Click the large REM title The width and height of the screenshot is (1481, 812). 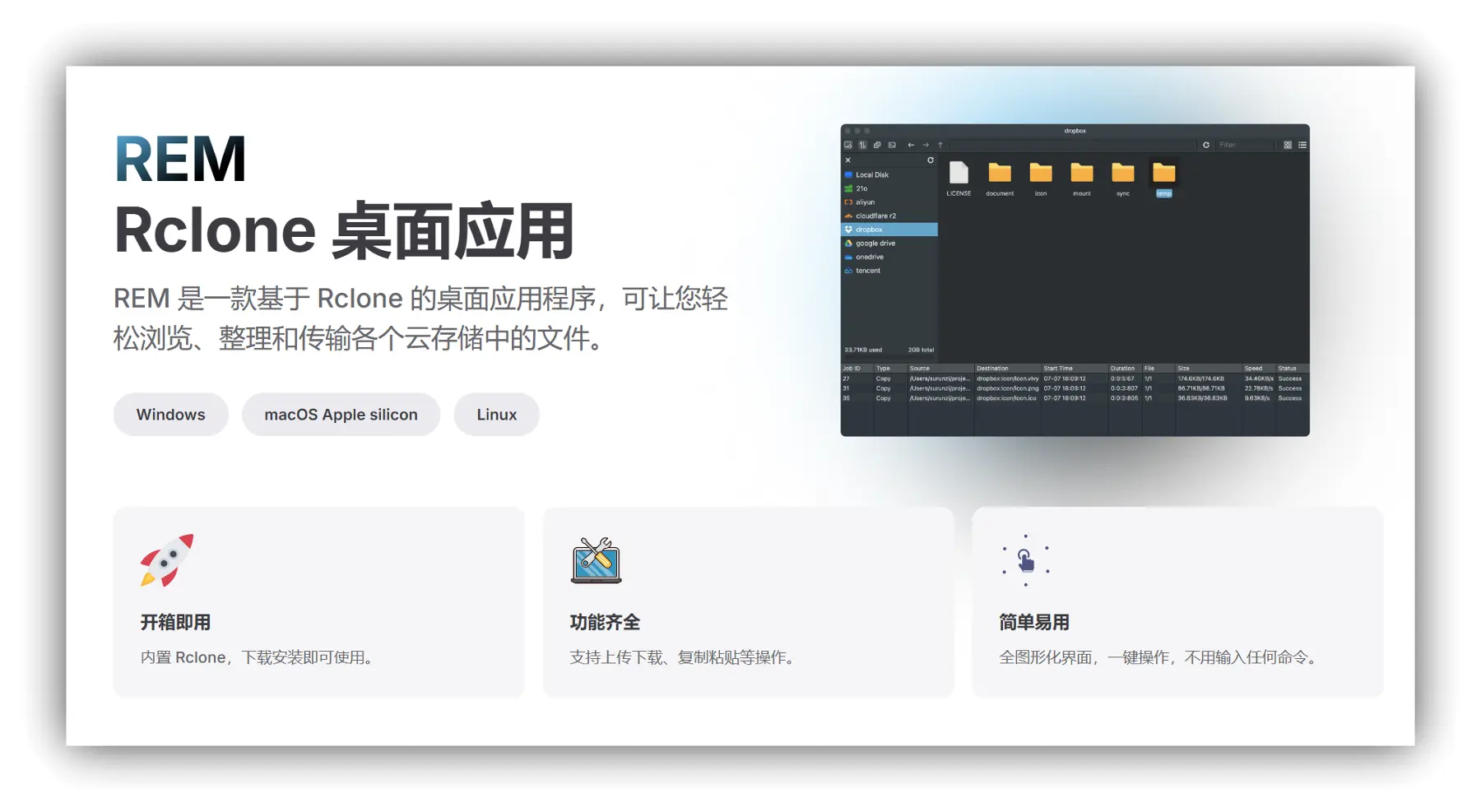tap(181, 160)
